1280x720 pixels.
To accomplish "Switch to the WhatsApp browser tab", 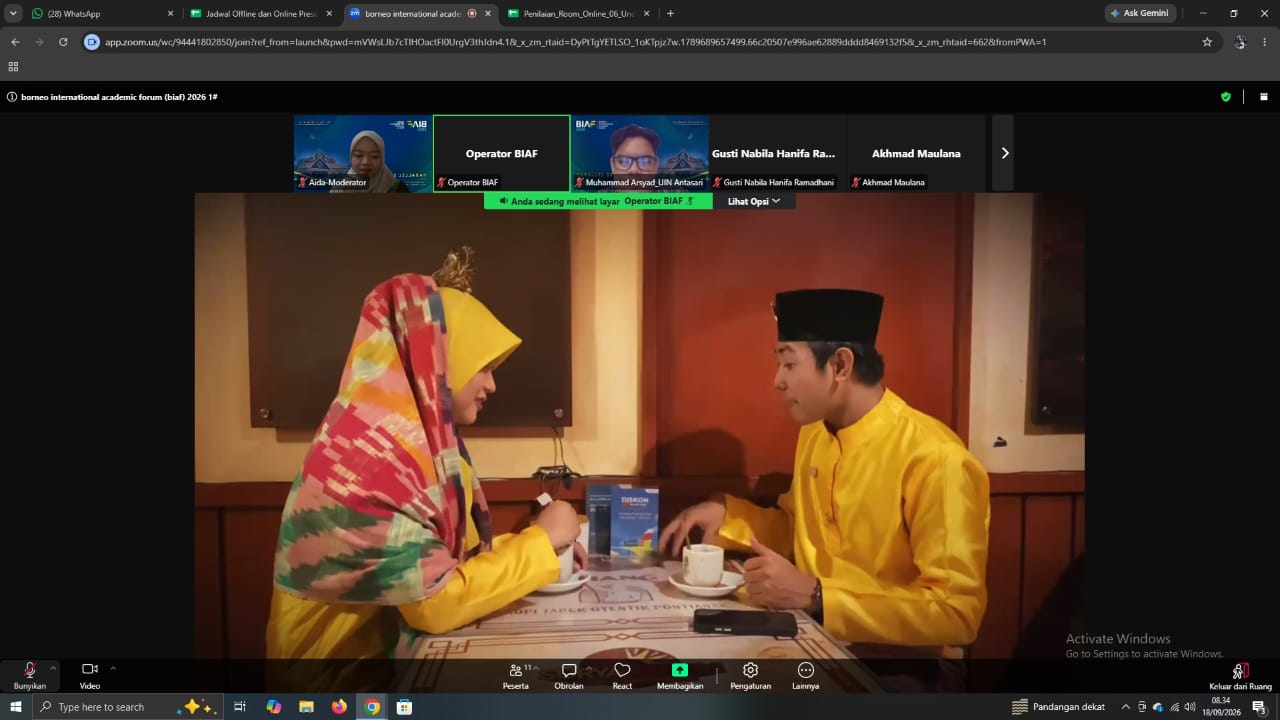I will pyautogui.click(x=100, y=14).
